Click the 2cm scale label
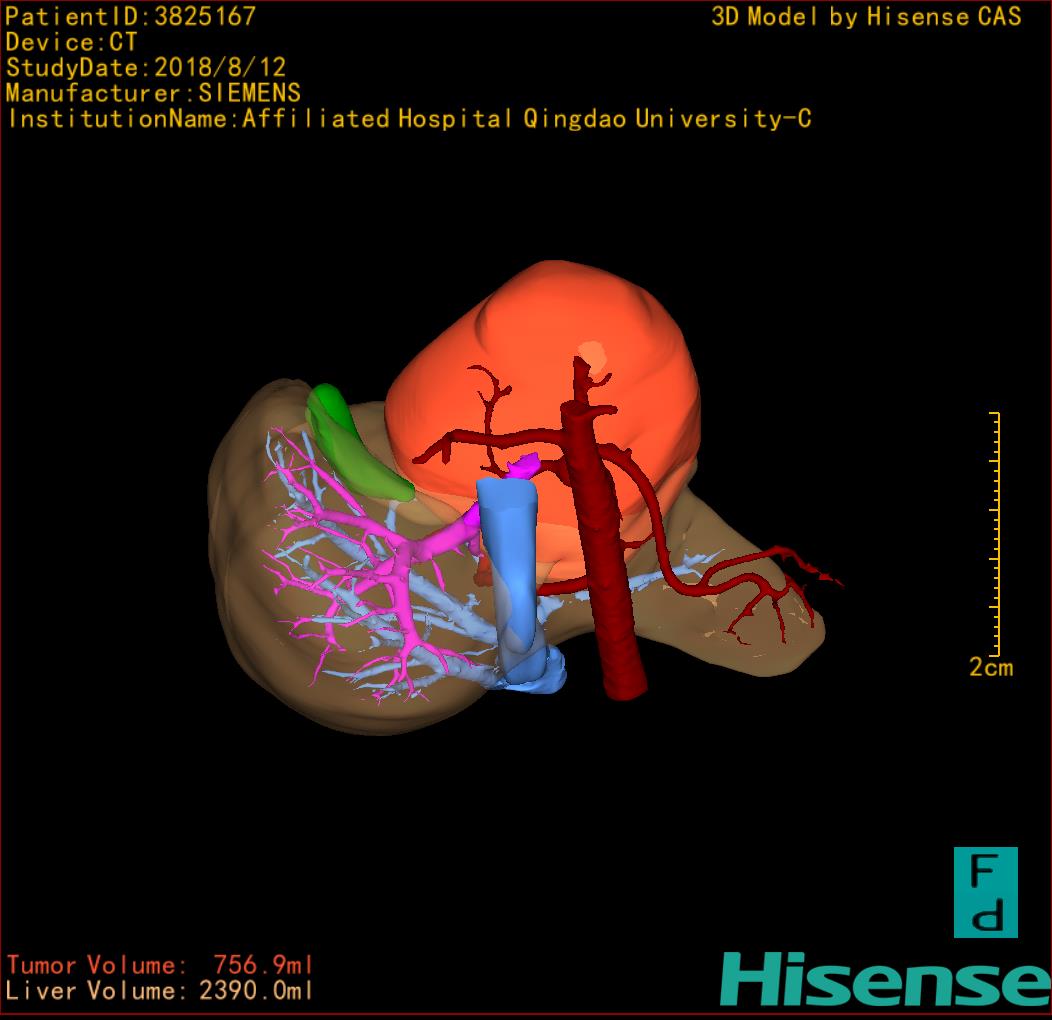The image size is (1052, 1020). pos(990,668)
